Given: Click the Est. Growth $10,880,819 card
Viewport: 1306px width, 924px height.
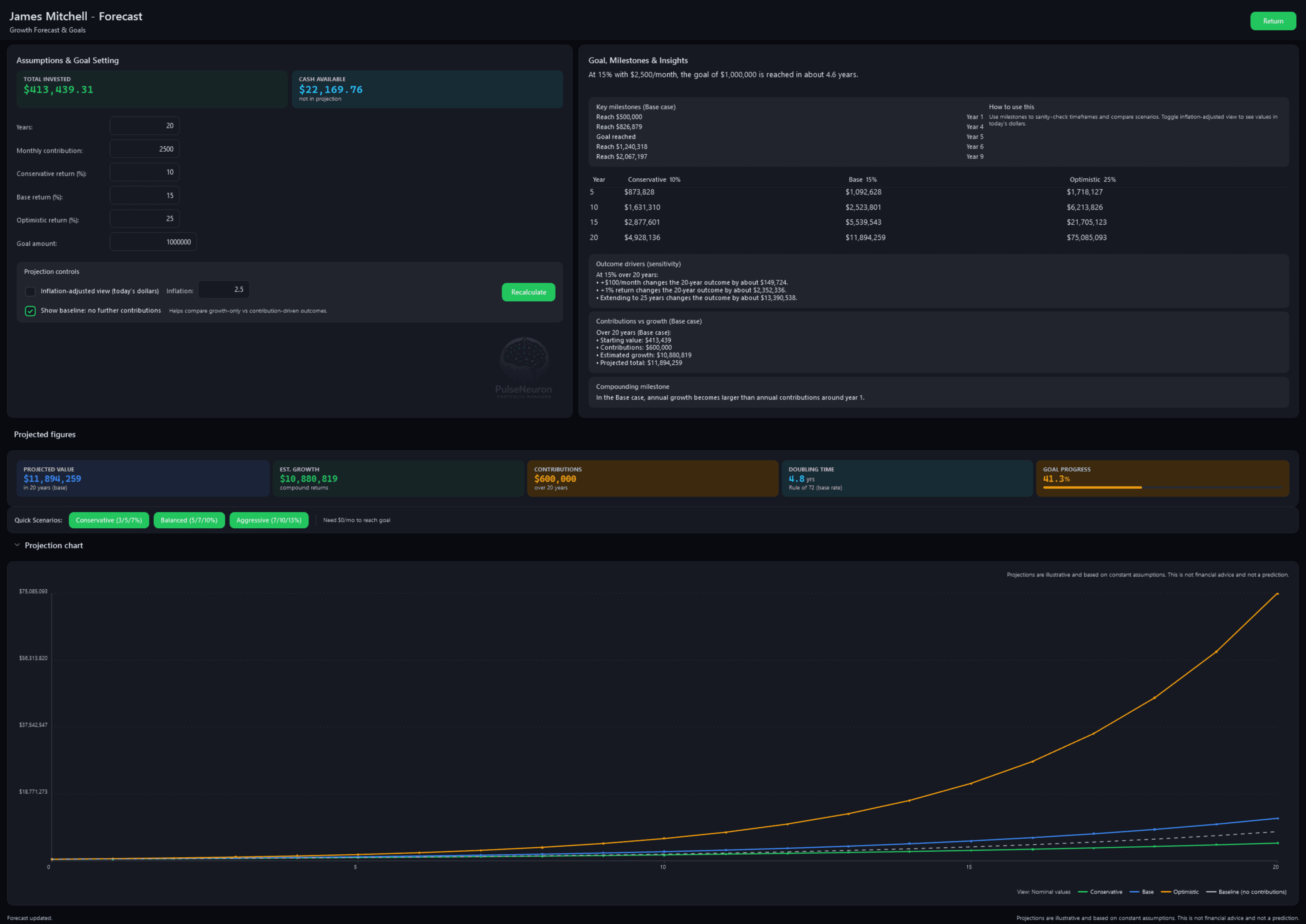Looking at the screenshot, I should click(x=398, y=479).
